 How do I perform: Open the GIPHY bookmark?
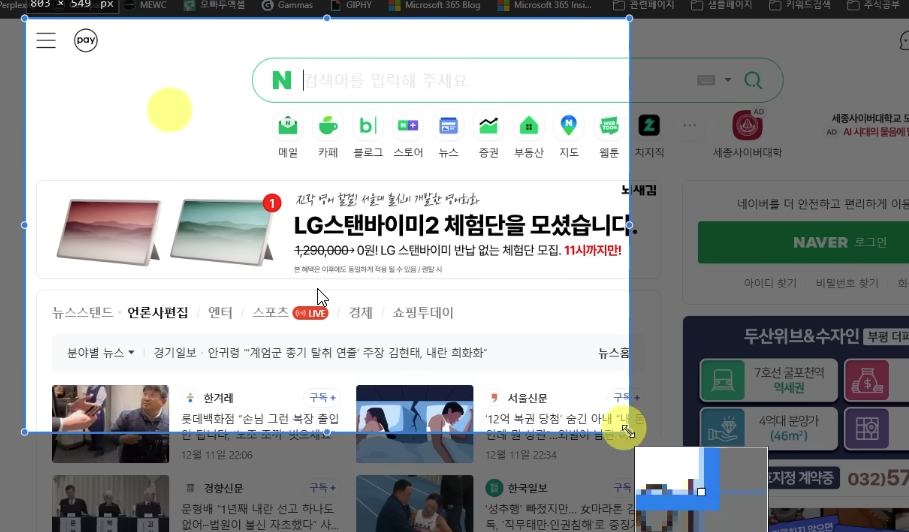click(x=351, y=5)
